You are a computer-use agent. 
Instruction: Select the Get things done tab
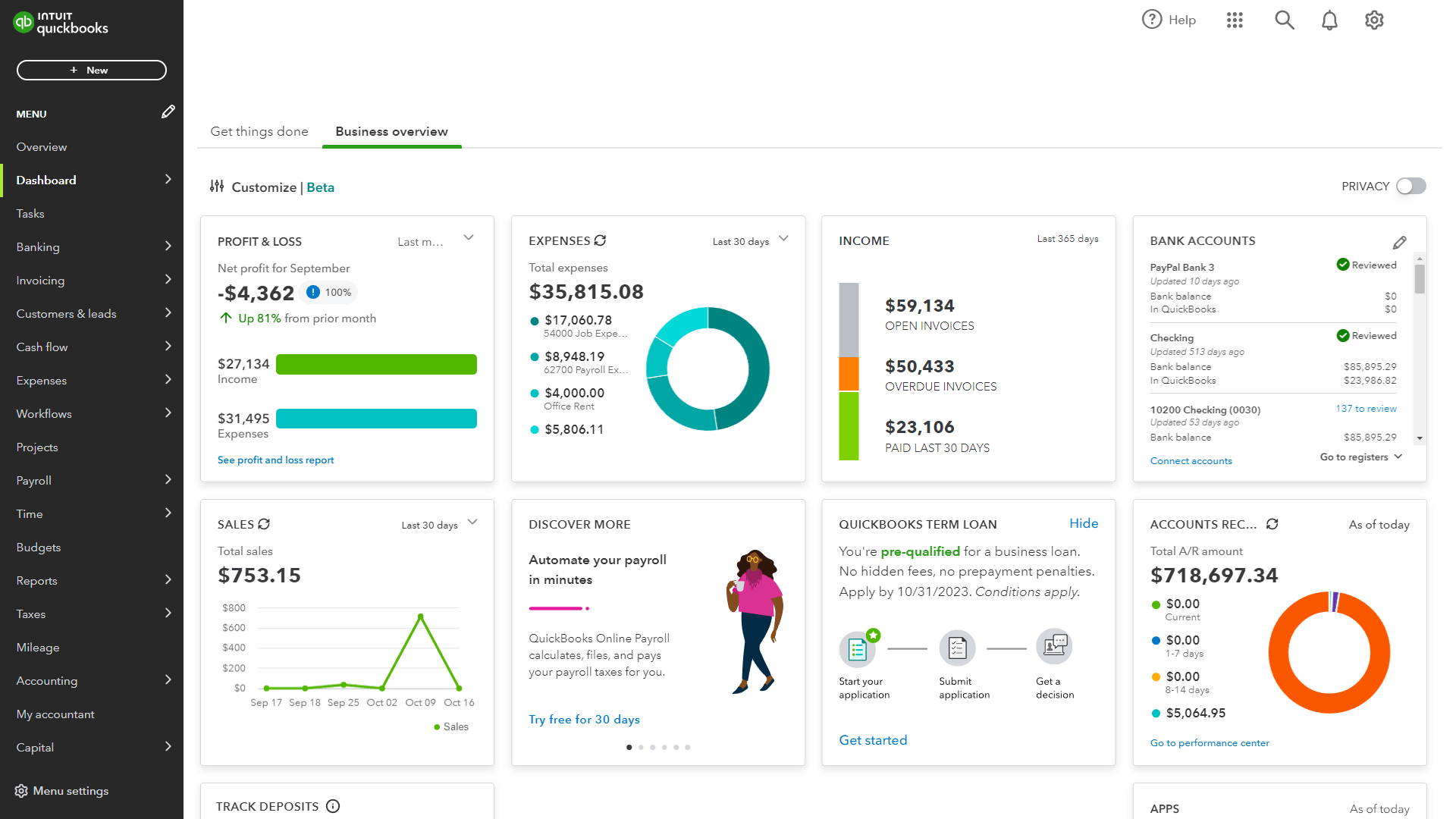[x=259, y=131]
